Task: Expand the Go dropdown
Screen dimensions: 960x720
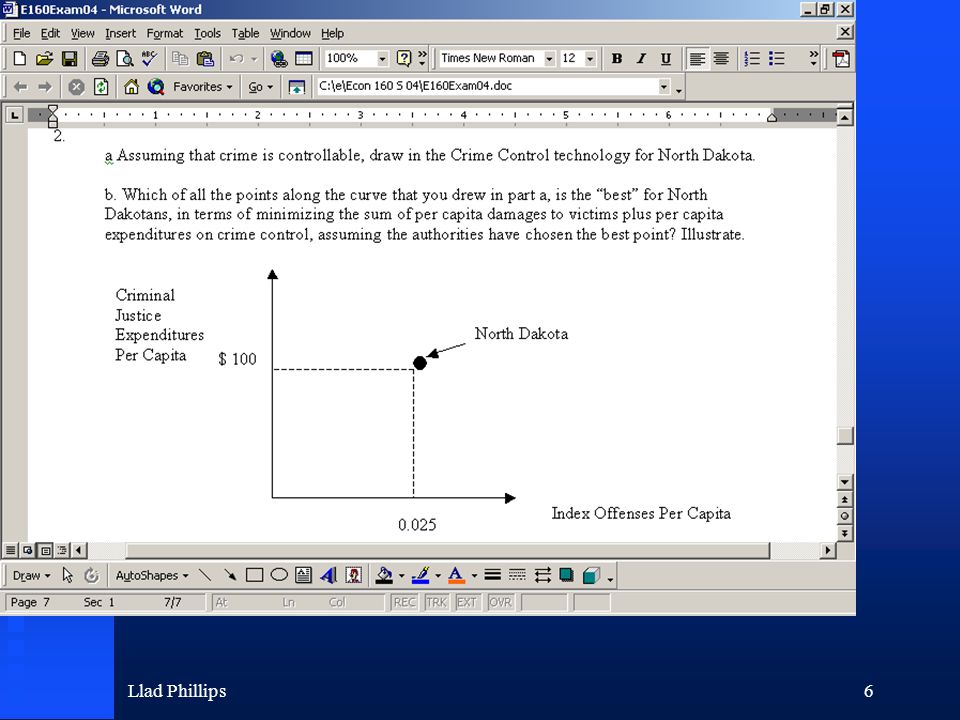Action: click(x=260, y=87)
